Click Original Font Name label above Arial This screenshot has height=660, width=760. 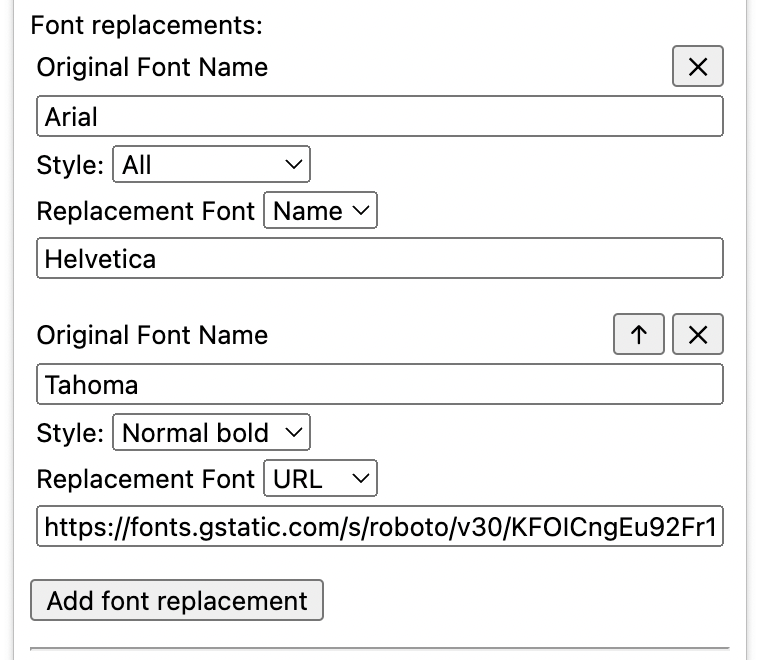coord(152,68)
